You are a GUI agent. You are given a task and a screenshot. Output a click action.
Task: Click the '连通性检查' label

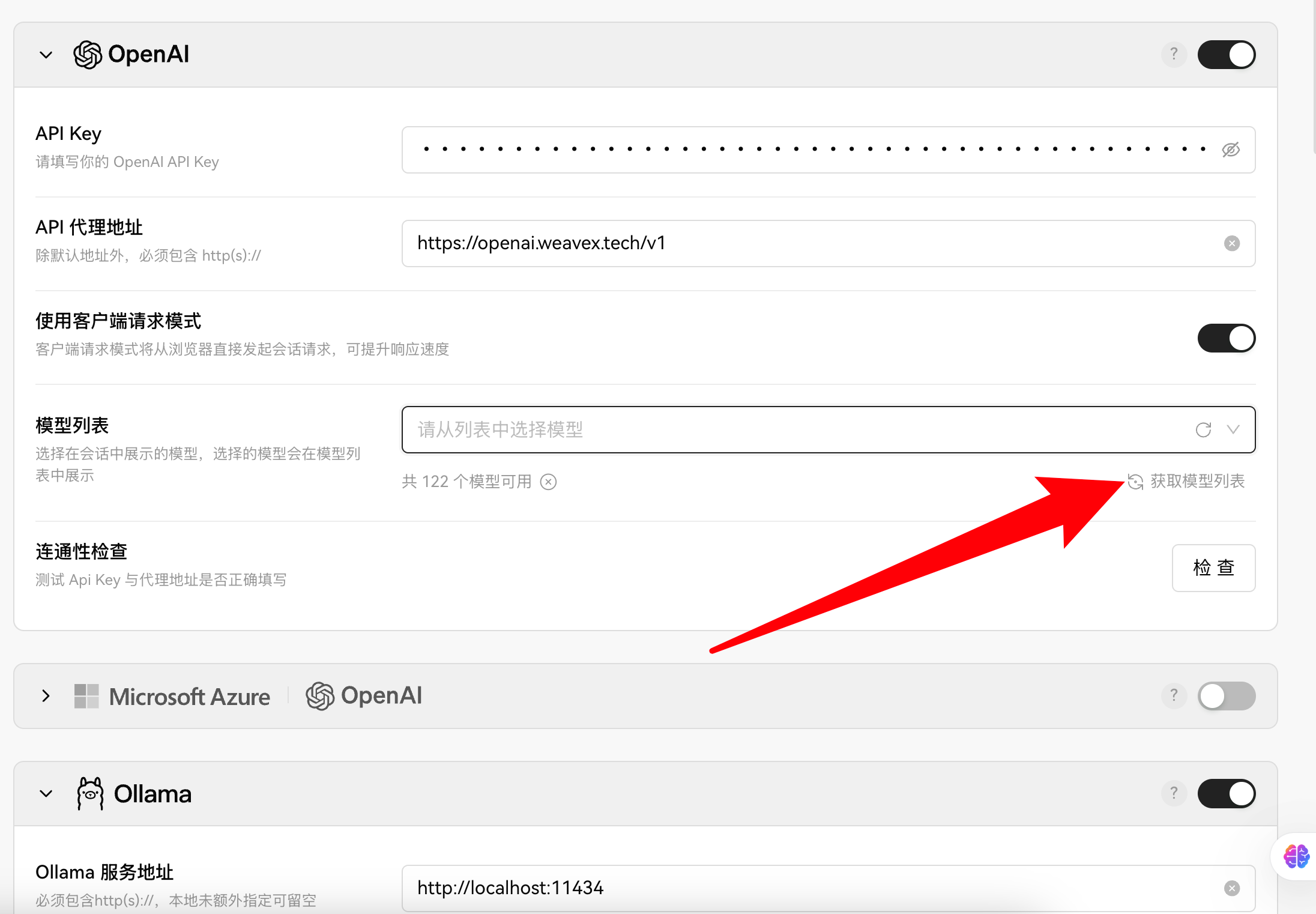(81, 551)
